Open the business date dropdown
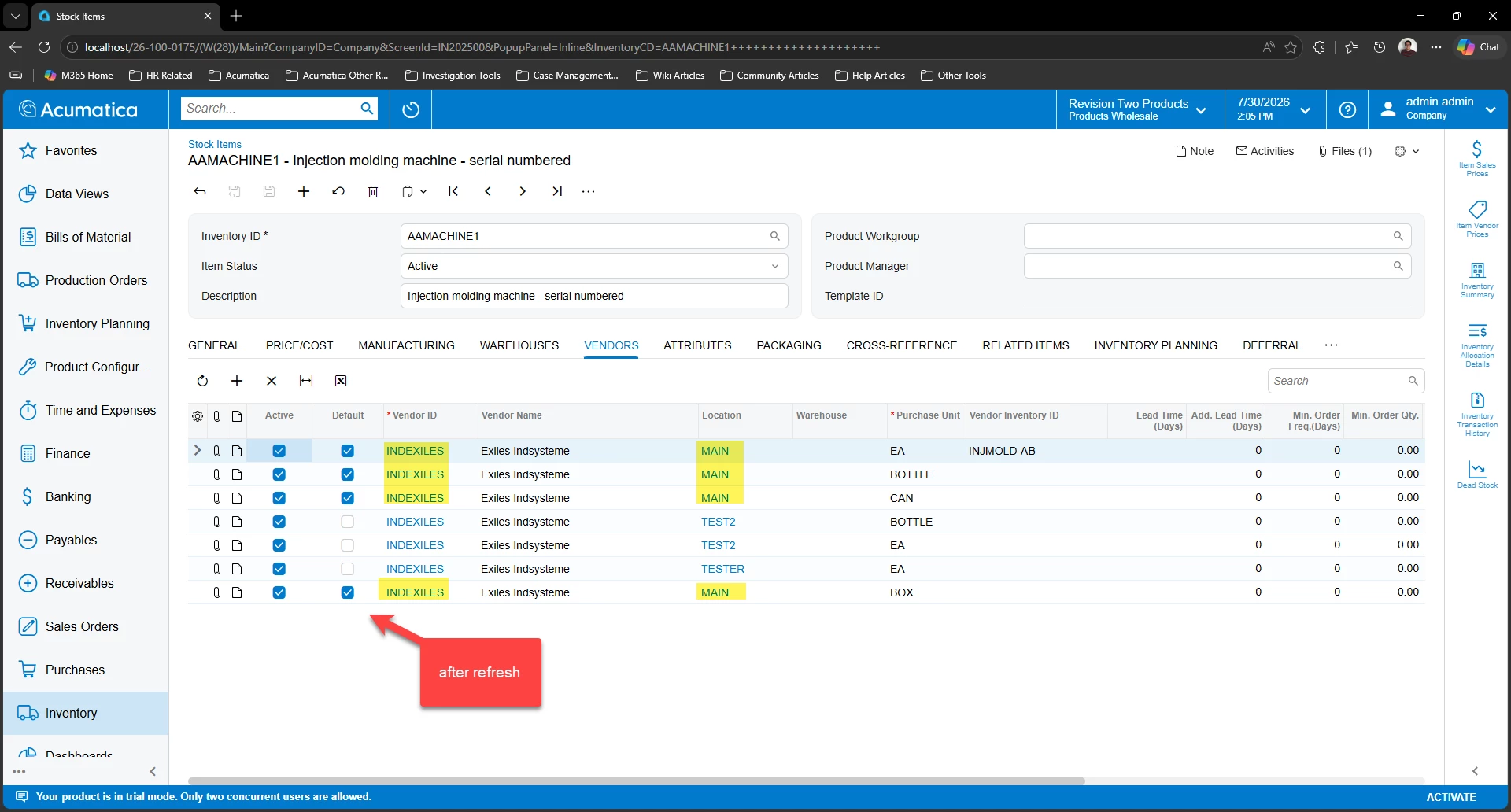The image size is (1511, 812). point(1274,109)
